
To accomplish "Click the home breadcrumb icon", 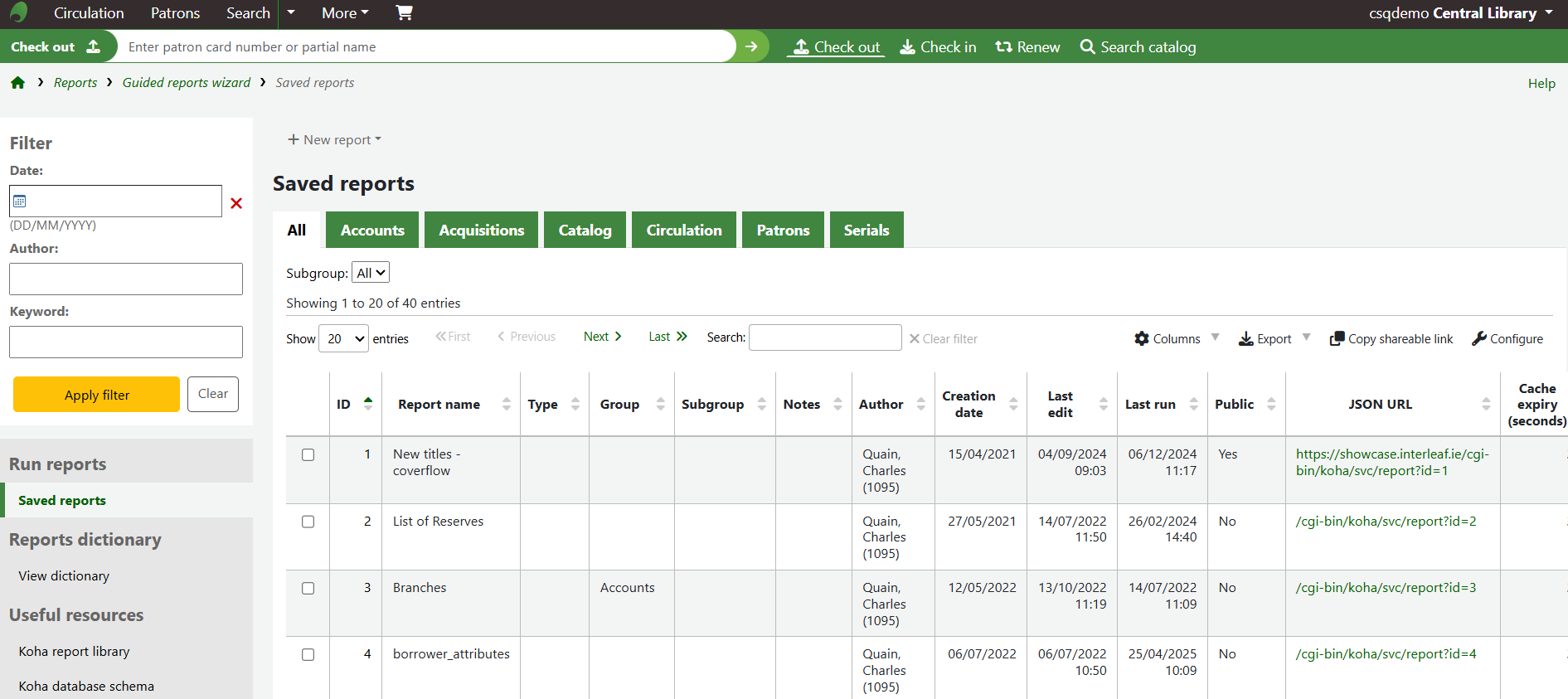I will click(x=17, y=83).
